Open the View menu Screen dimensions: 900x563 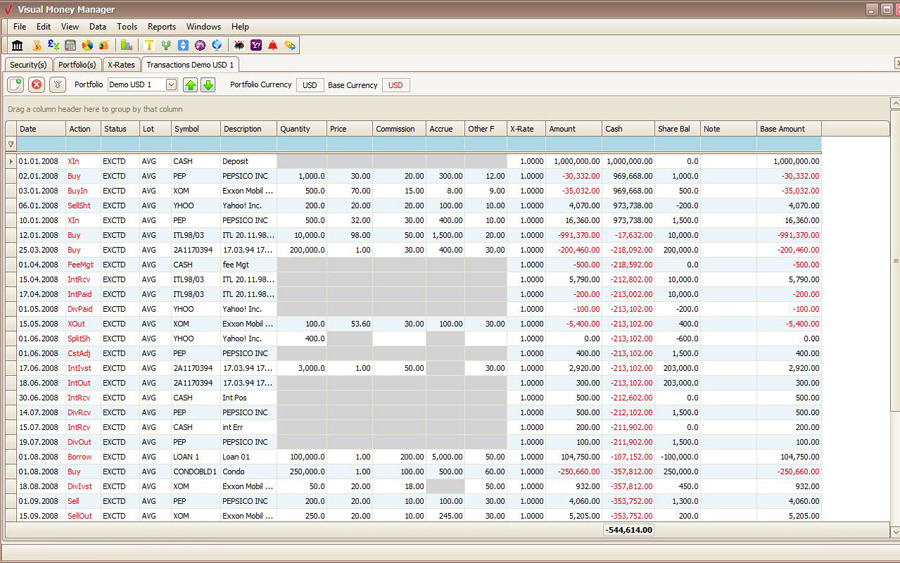point(69,26)
